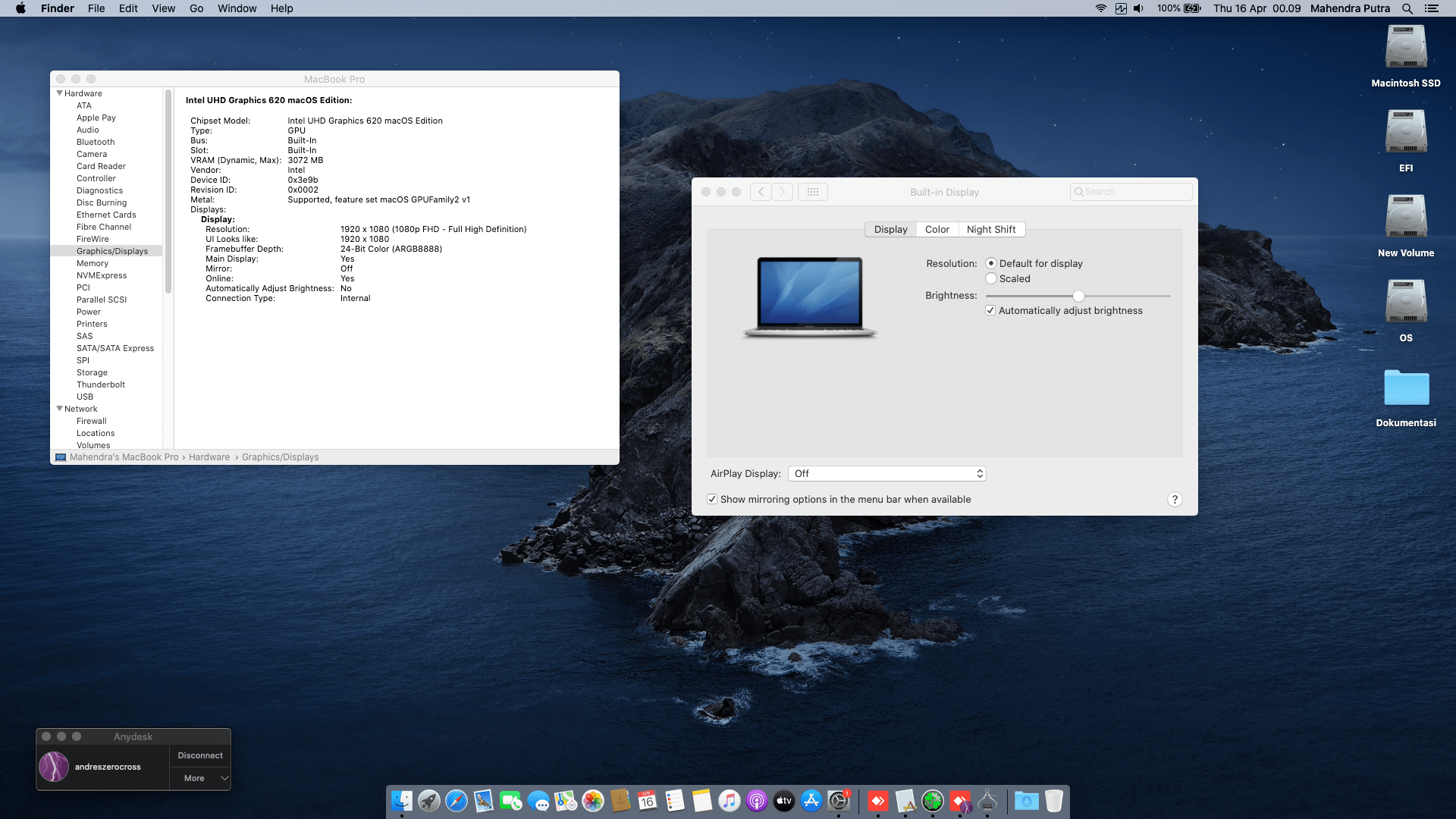The width and height of the screenshot is (1456, 819).
Task: Open Maps from the dock
Action: pos(566,801)
